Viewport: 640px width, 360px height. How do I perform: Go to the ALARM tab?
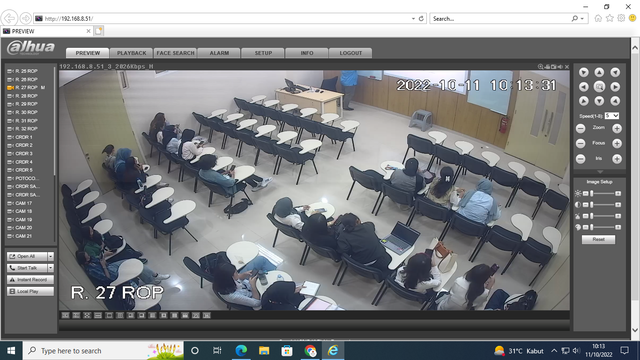(x=219, y=53)
